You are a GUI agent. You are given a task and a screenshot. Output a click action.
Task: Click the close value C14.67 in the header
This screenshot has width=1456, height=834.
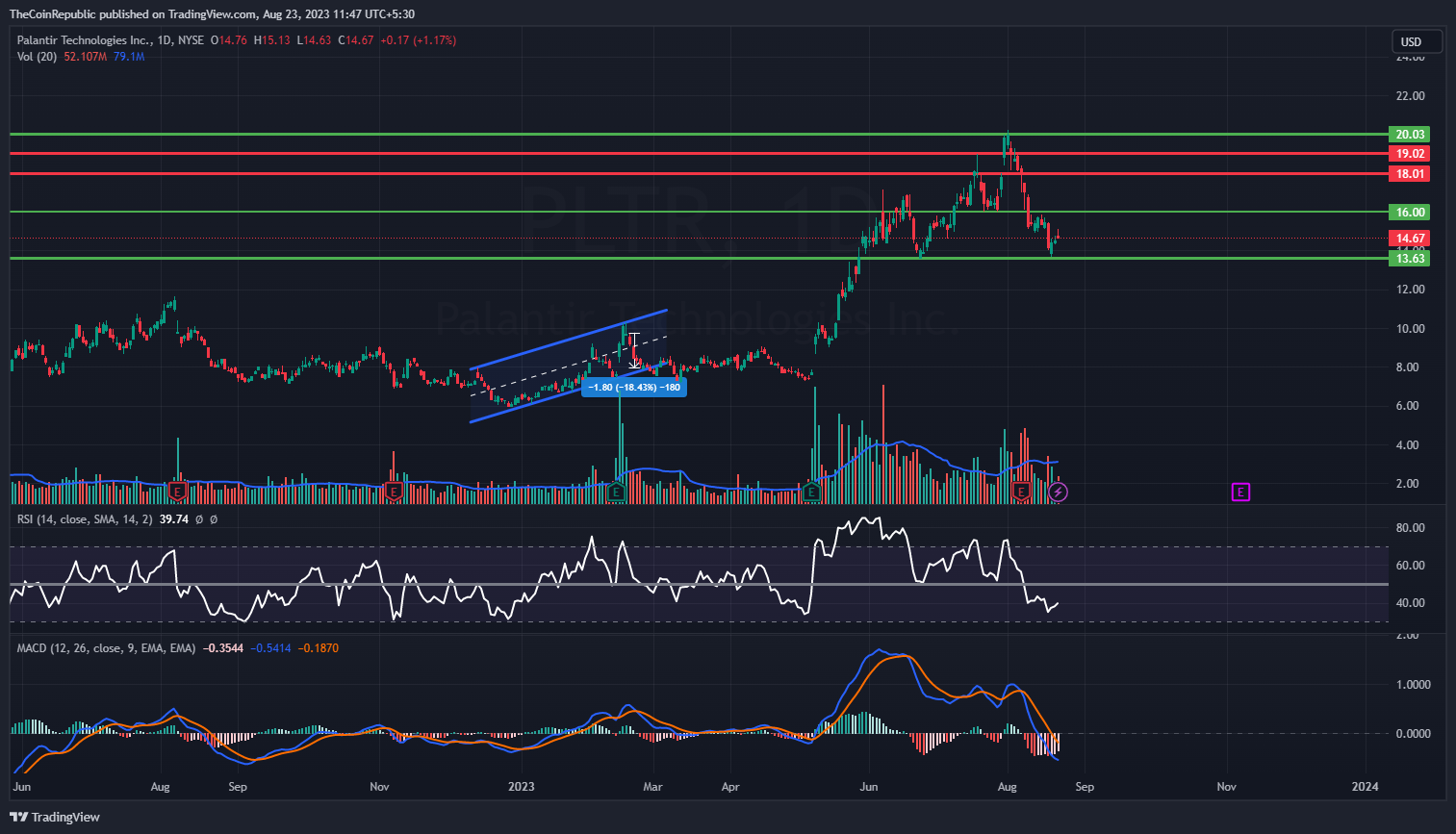coord(356,40)
